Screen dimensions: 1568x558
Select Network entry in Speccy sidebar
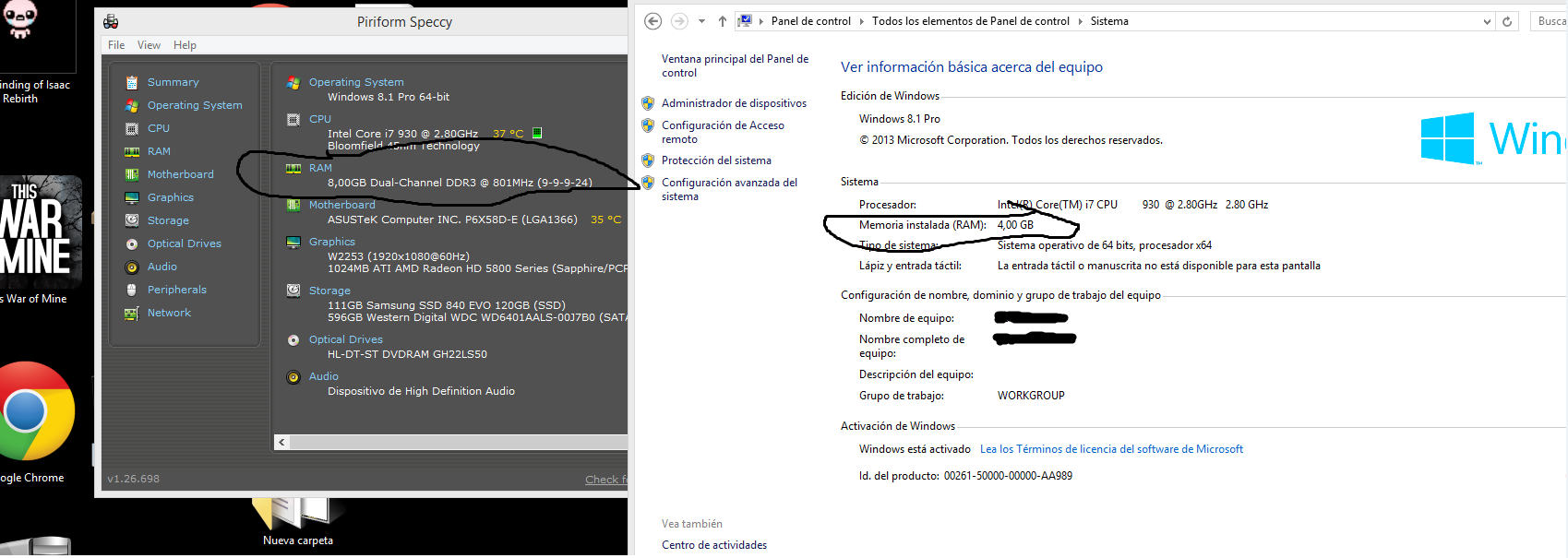coord(170,313)
